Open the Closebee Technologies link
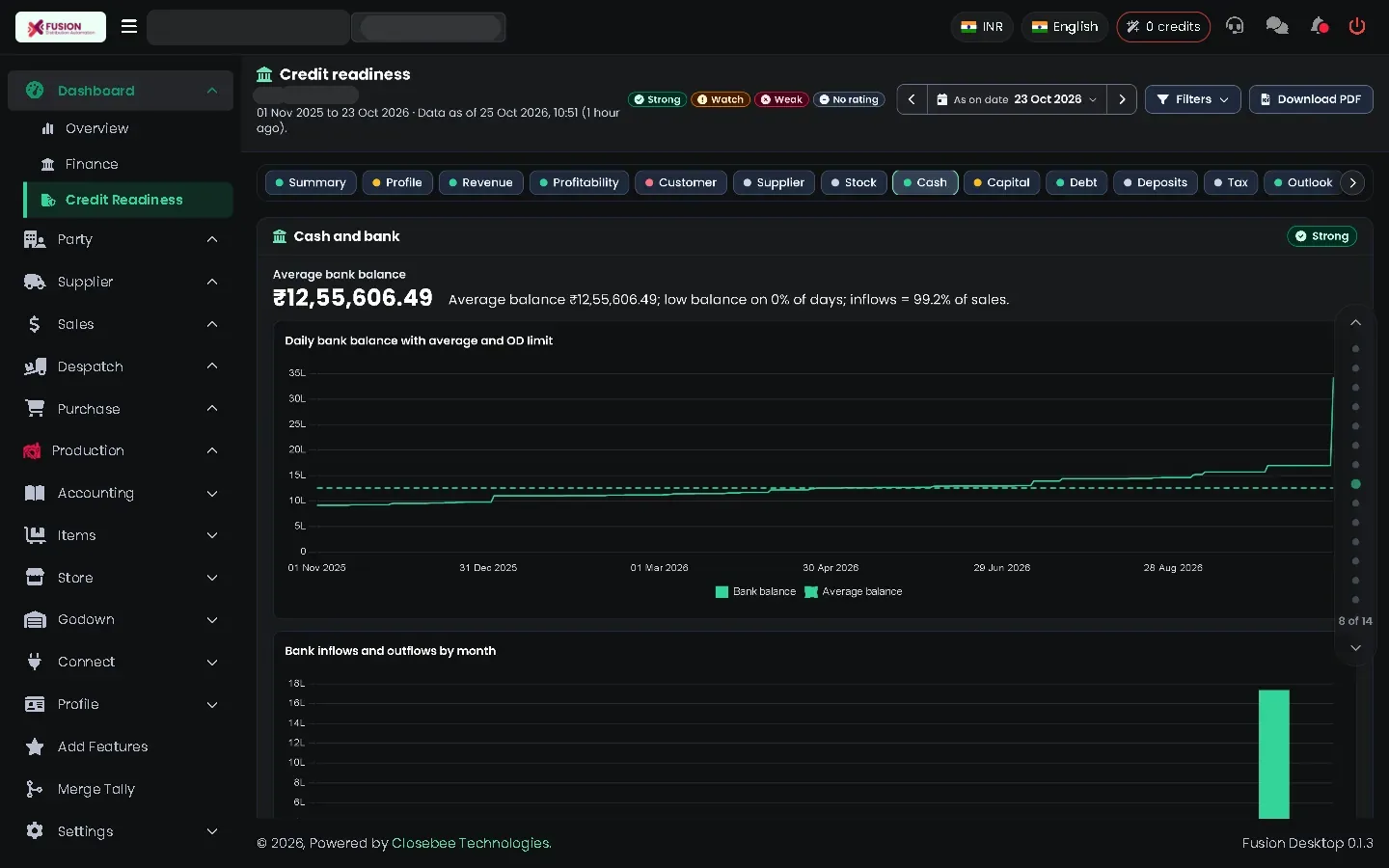1389x868 pixels. [471, 843]
